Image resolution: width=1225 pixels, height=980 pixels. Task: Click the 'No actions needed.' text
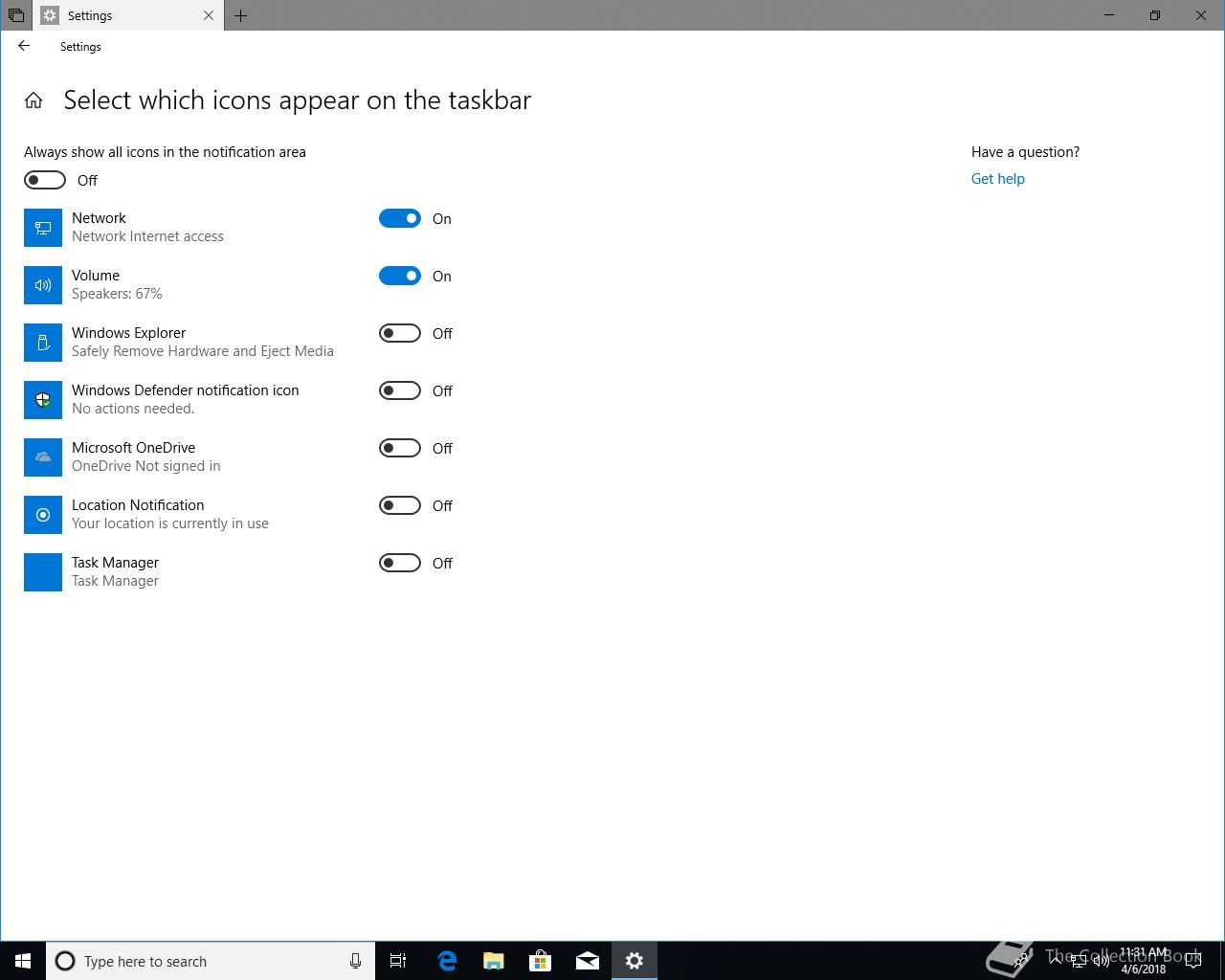pos(133,409)
